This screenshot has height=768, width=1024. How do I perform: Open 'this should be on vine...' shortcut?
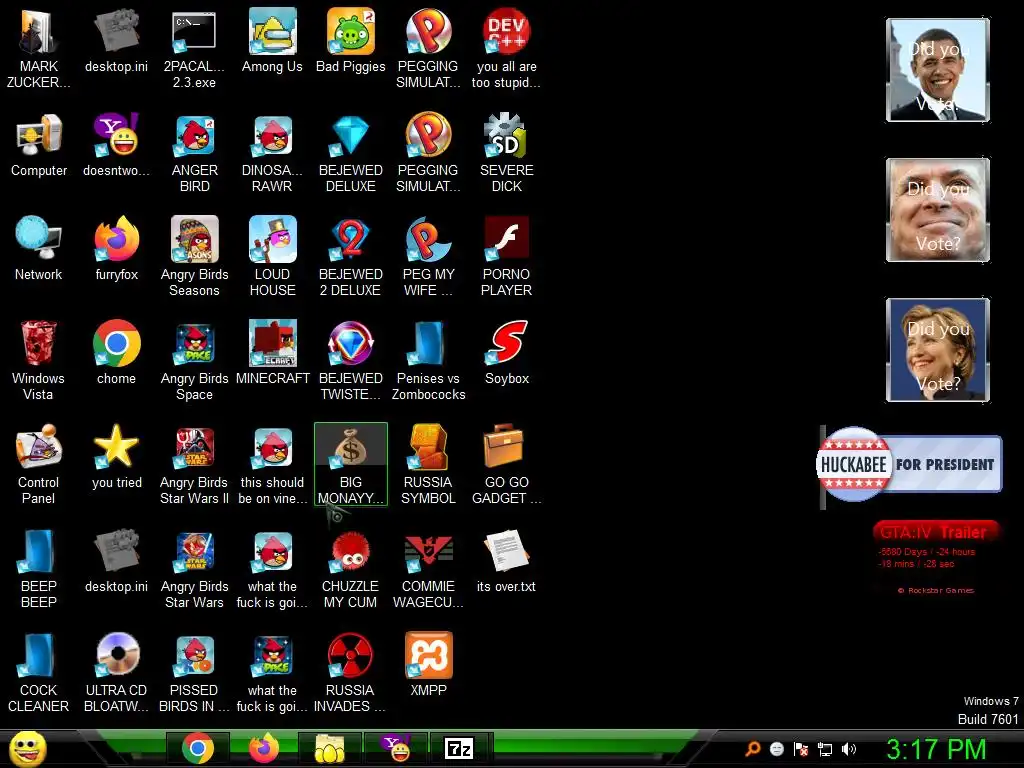click(x=272, y=465)
